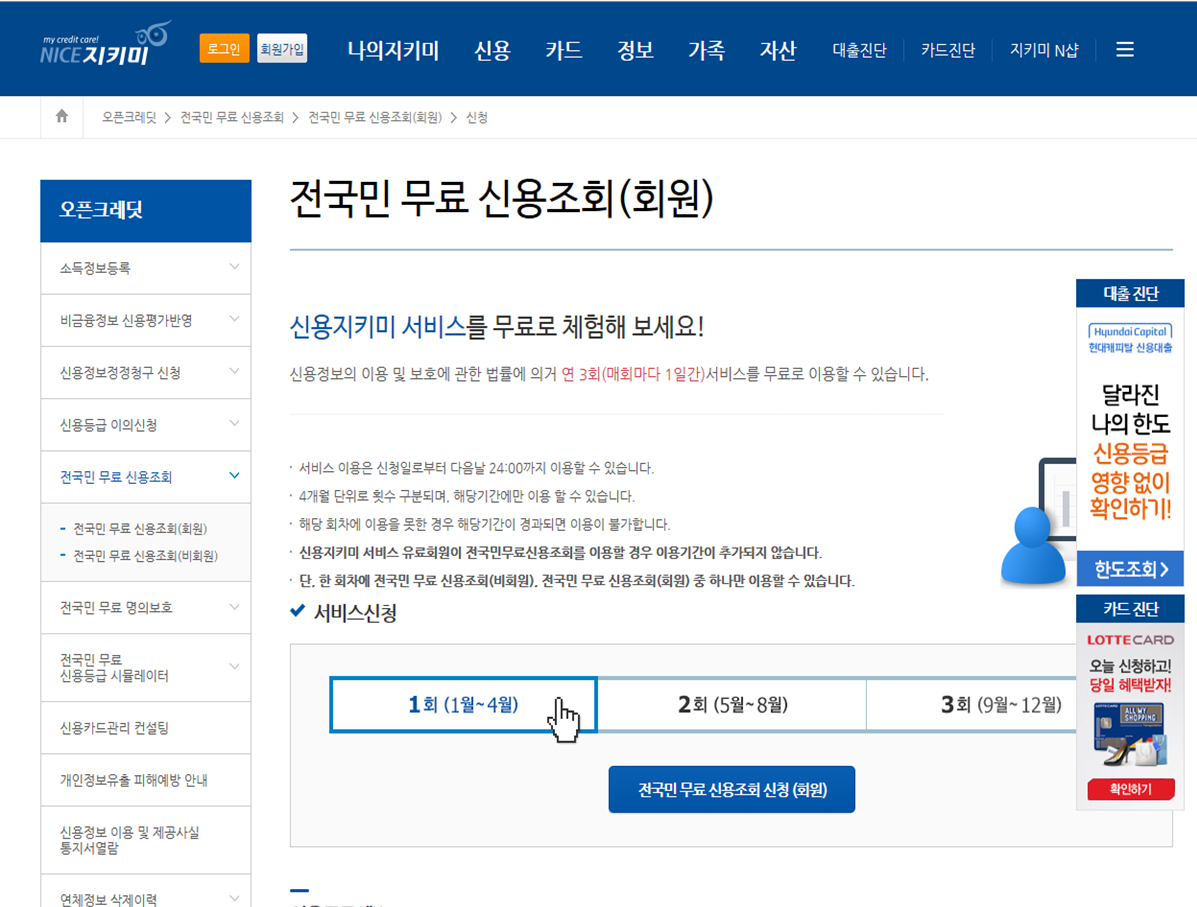1197x907 pixels.
Task: Expand the 신용정보정정청구 신청 chevron
Action: [x=234, y=371]
